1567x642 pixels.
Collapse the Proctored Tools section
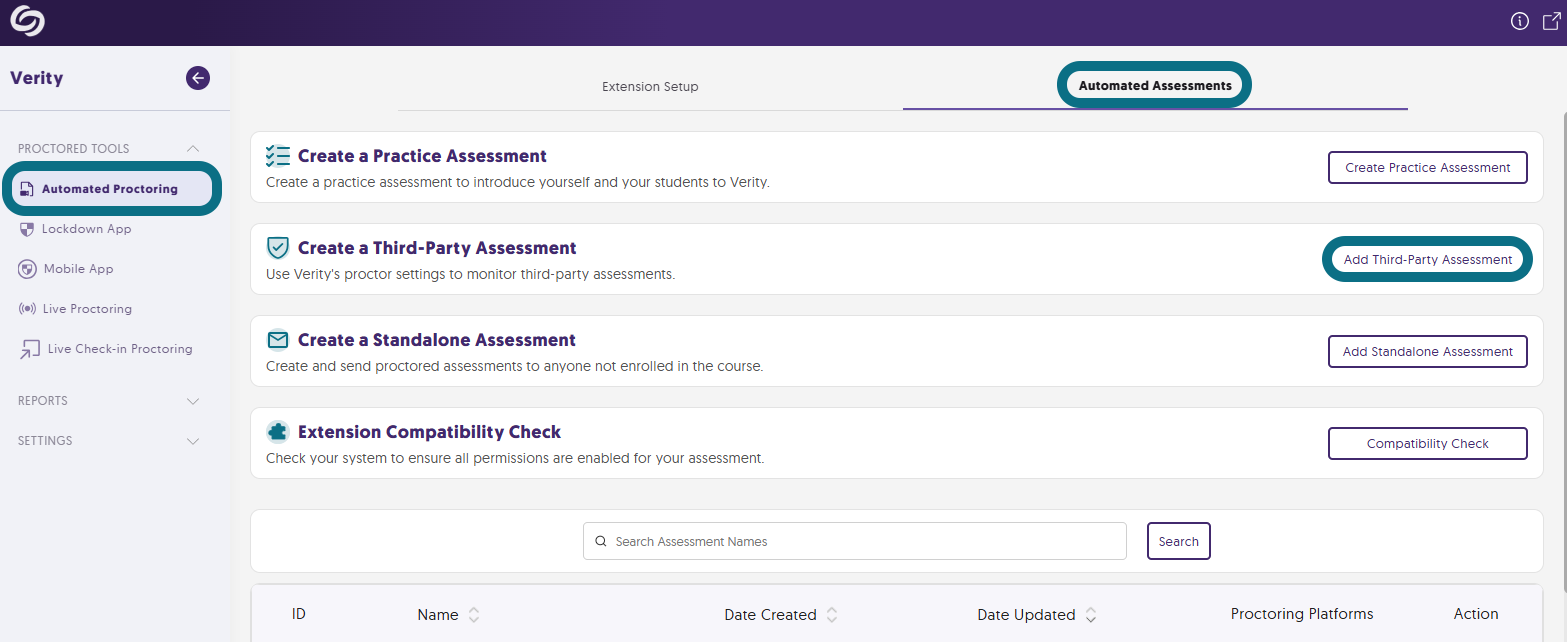[x=194, y=149]
